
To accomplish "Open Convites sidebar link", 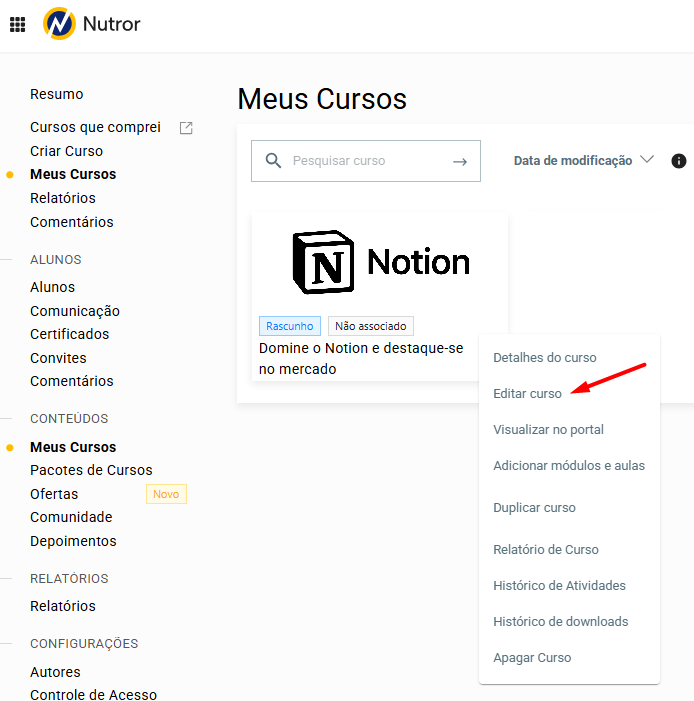I will 58,358.
